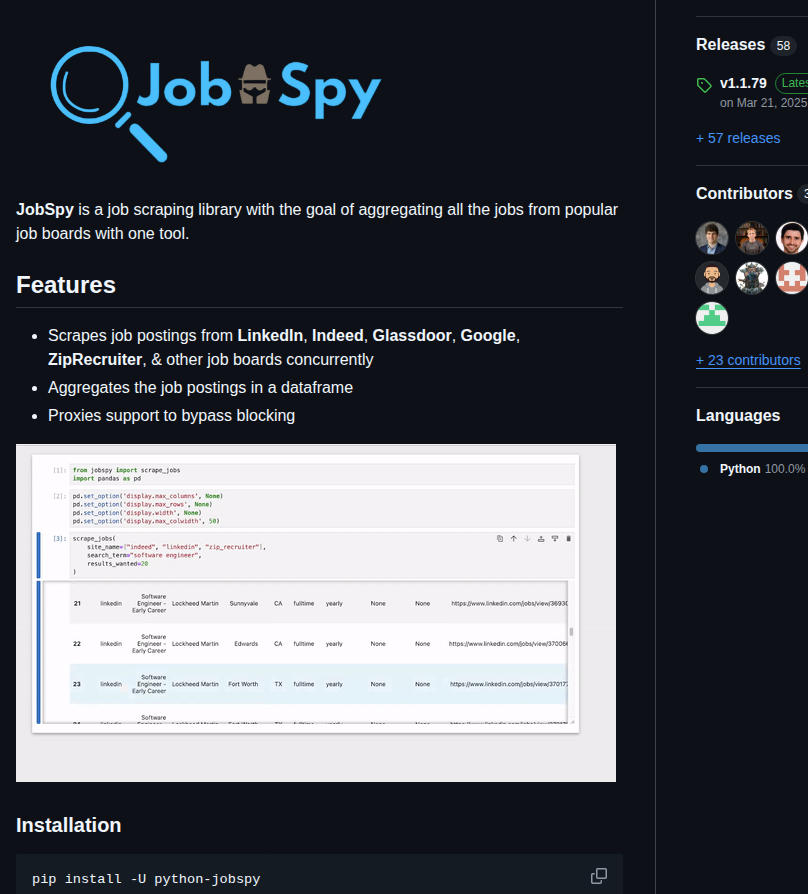Click the bold 'ZipRecruiter' text
808x894 pixels.
[x=95, y=360]
